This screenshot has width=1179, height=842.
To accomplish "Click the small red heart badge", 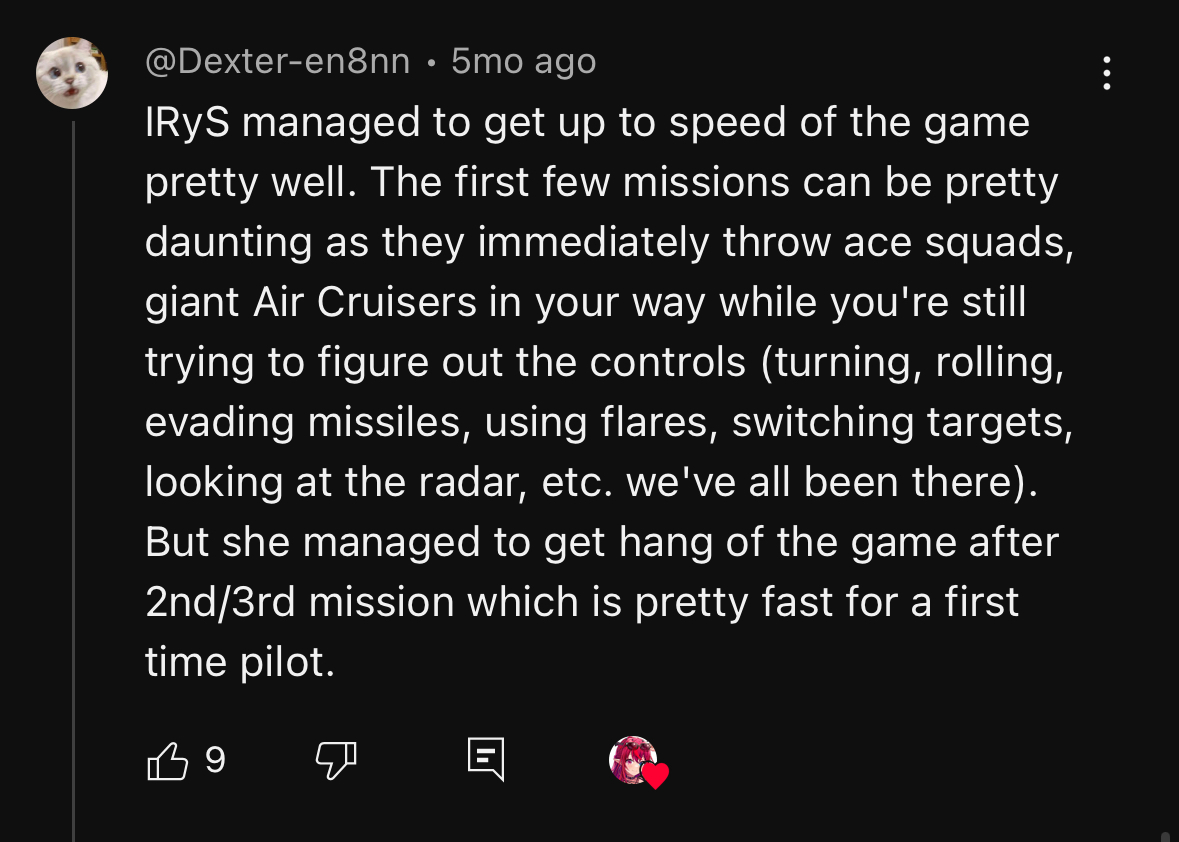I will 655,776.
